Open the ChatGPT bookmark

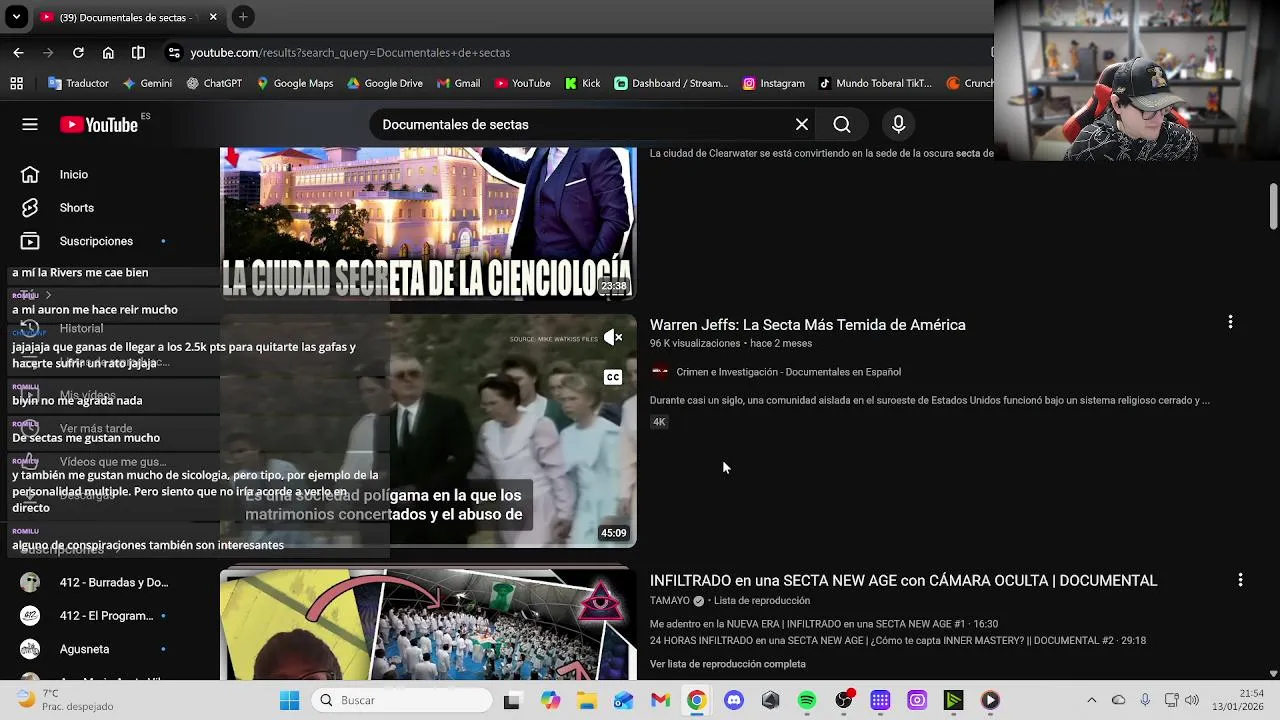(x=214, y=83)
